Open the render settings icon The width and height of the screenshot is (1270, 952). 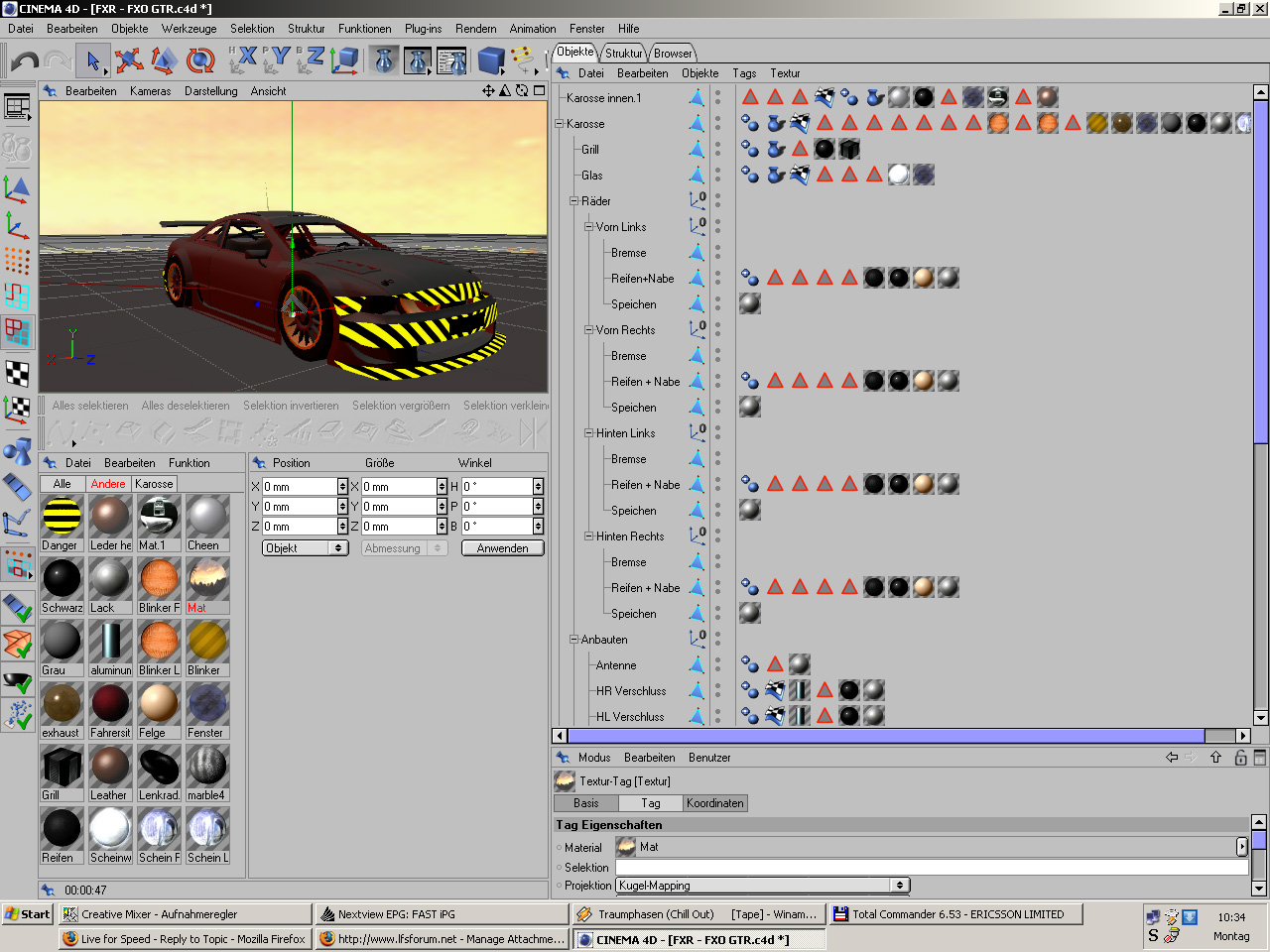tap(451, 61)
